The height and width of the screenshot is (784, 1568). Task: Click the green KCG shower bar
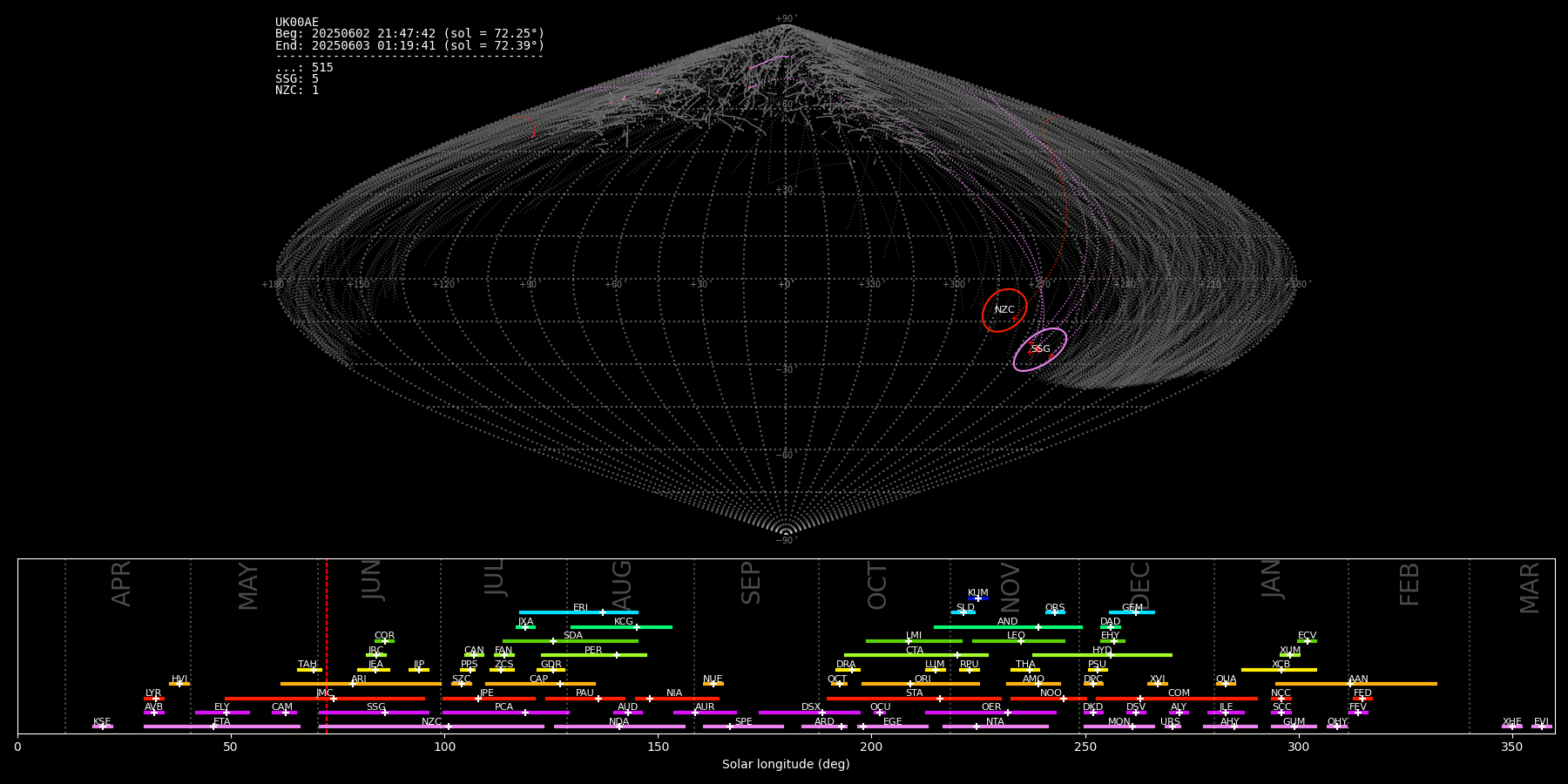point(621,626)
